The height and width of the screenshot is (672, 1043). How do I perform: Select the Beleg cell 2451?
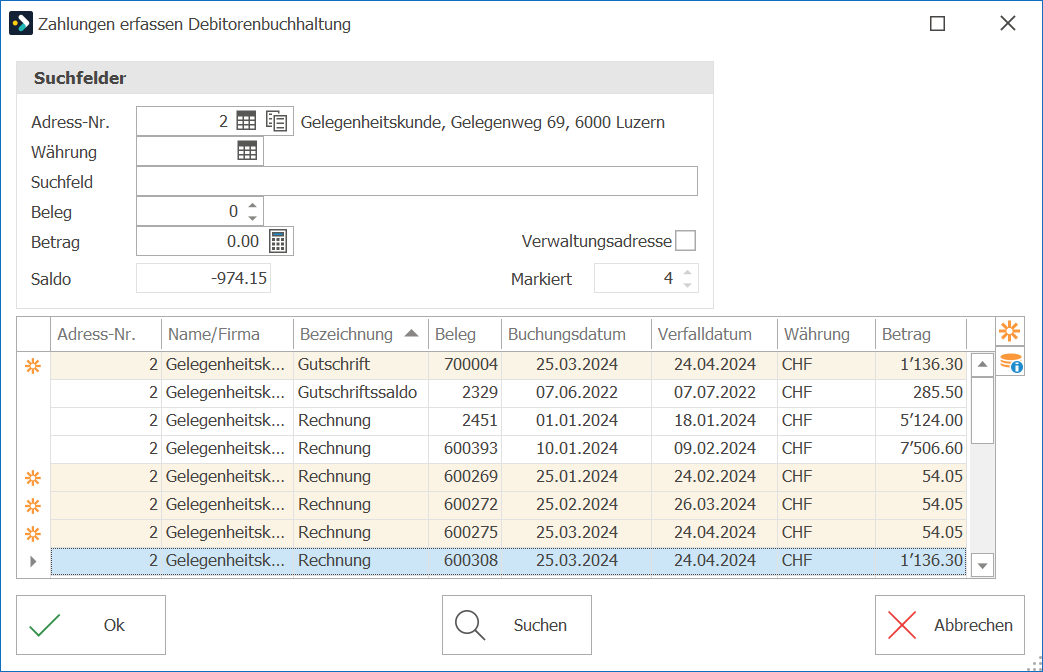(x=465, y=420)
